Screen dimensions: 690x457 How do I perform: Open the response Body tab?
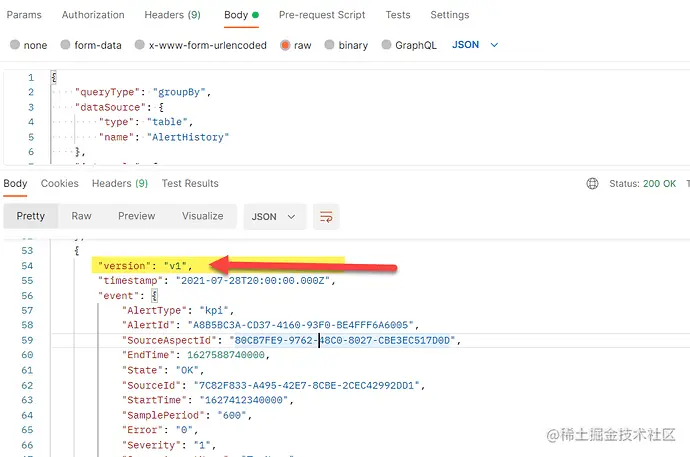point(15,183)
